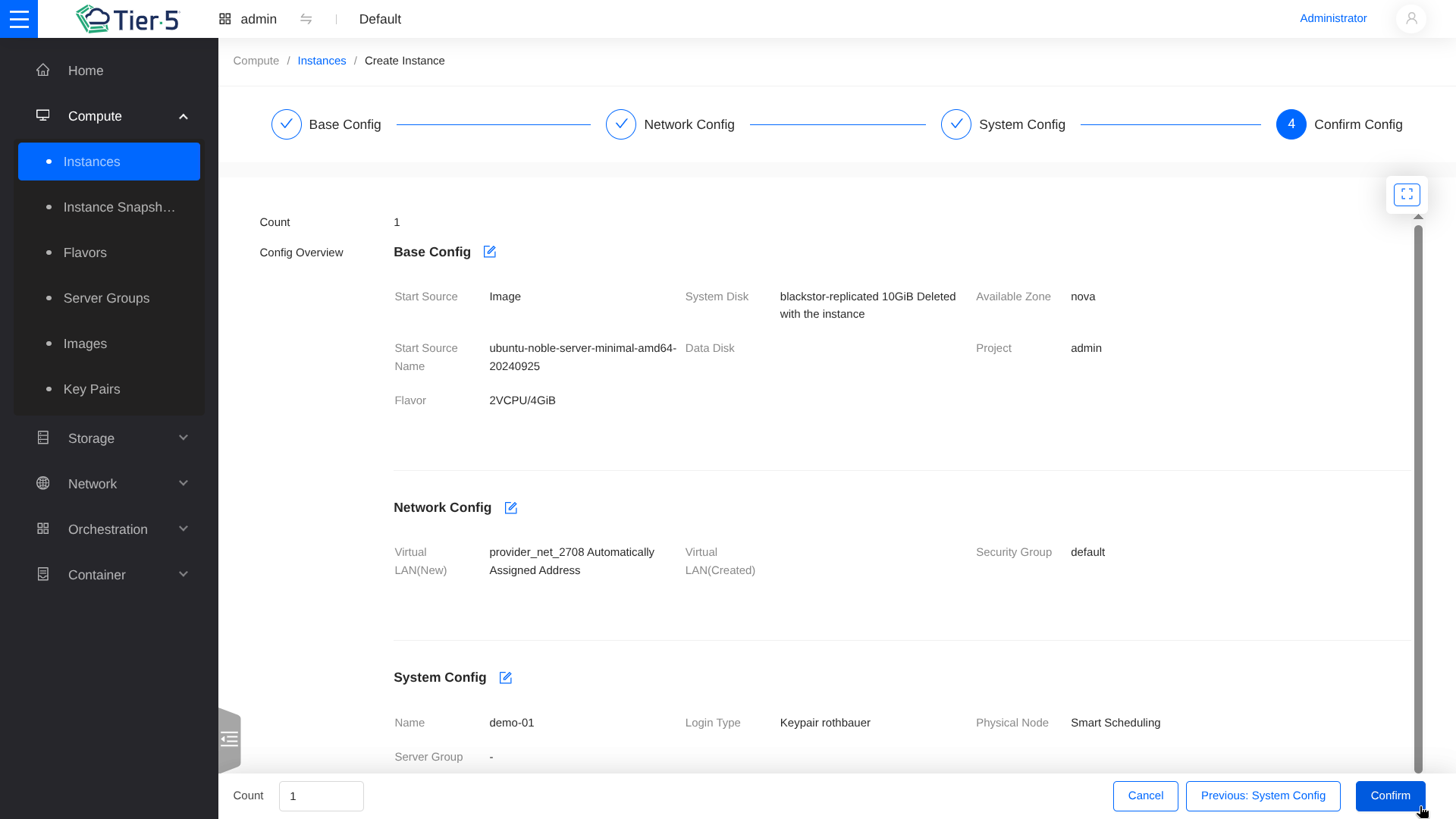Screen dimensions: 1456x819
Task: Click the edit icon next to Base Config
Action: [x=490, y=252]
